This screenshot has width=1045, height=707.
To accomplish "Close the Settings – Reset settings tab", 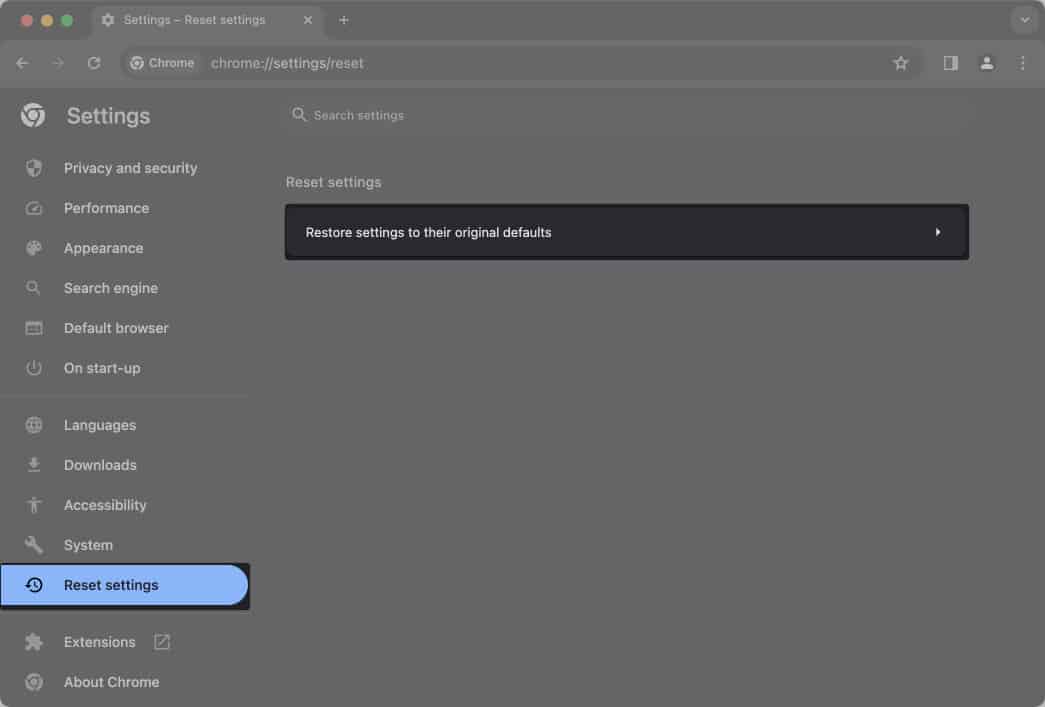I will click(308, 20).
